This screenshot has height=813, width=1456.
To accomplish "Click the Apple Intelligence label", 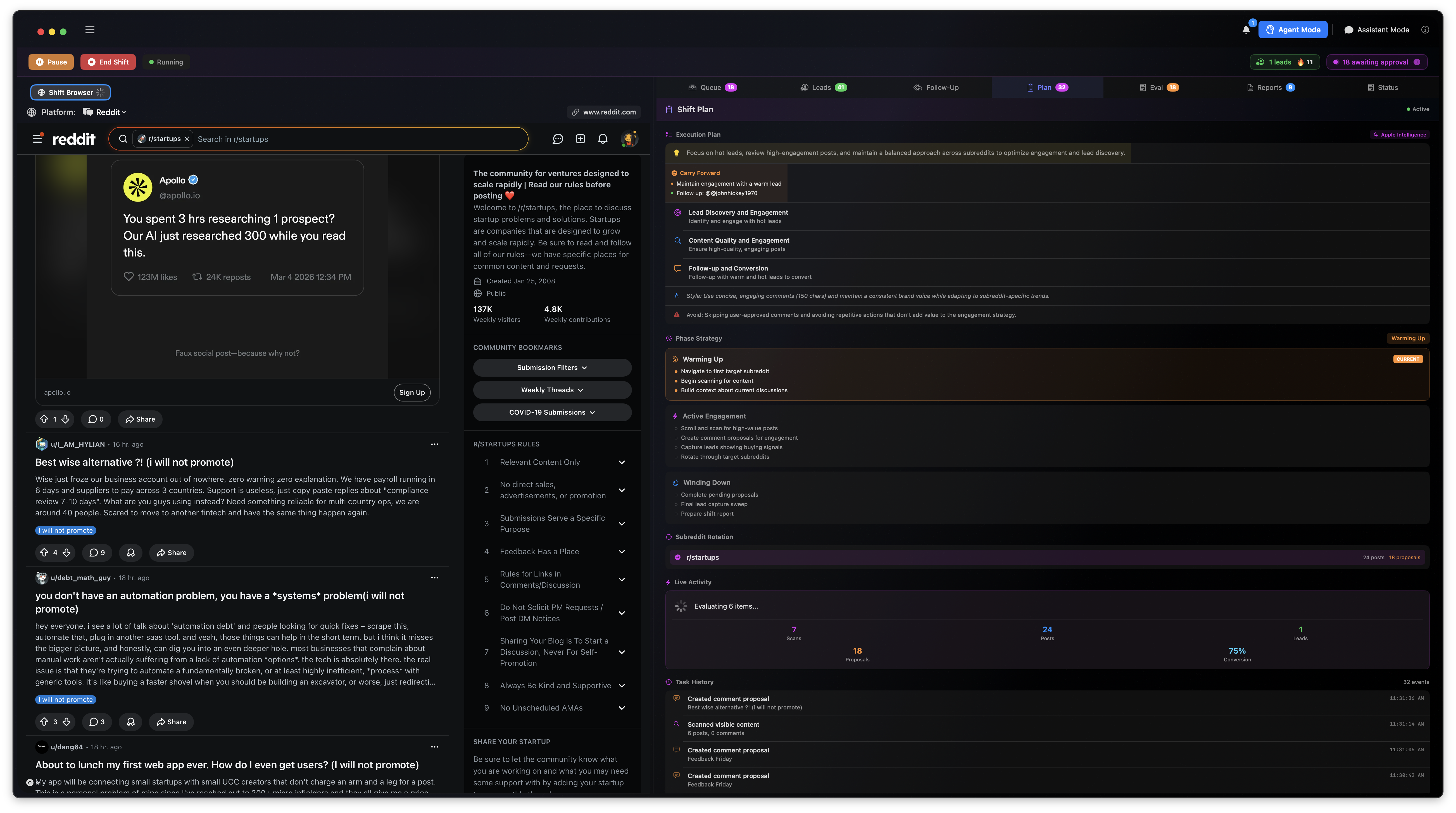I will point(1400,135).
